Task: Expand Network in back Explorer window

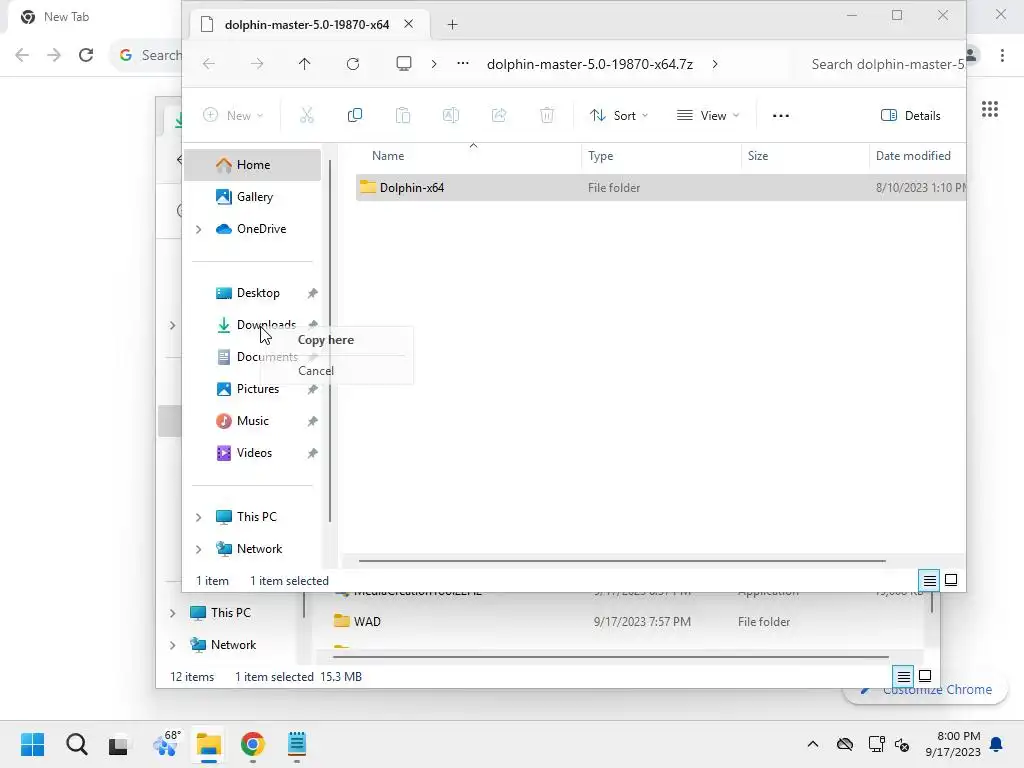Action: (x=172, y=645)
